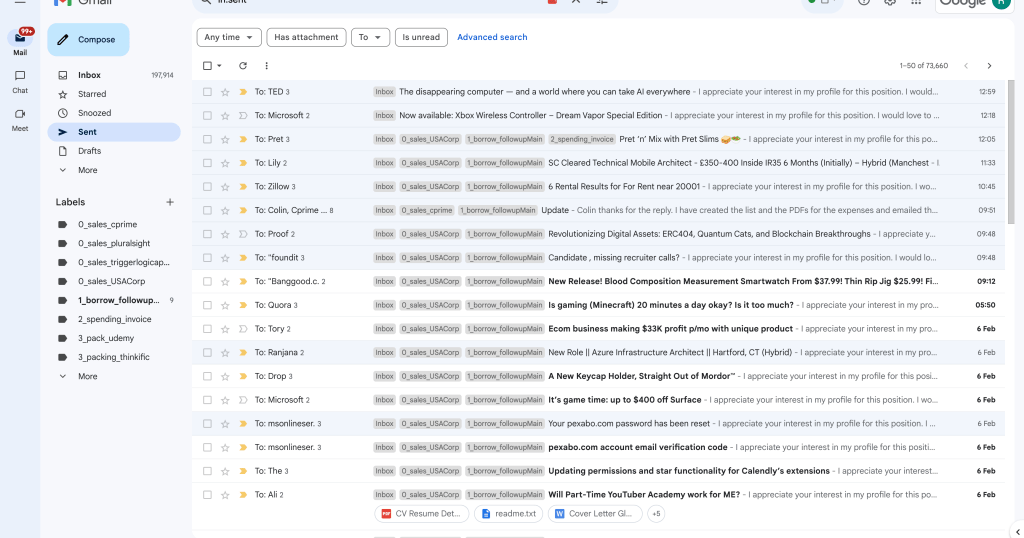Select the Banggood email checkbox
The height and width of the screenshot is (538, 1024).
pyautogui.click(x=207, y=281)
